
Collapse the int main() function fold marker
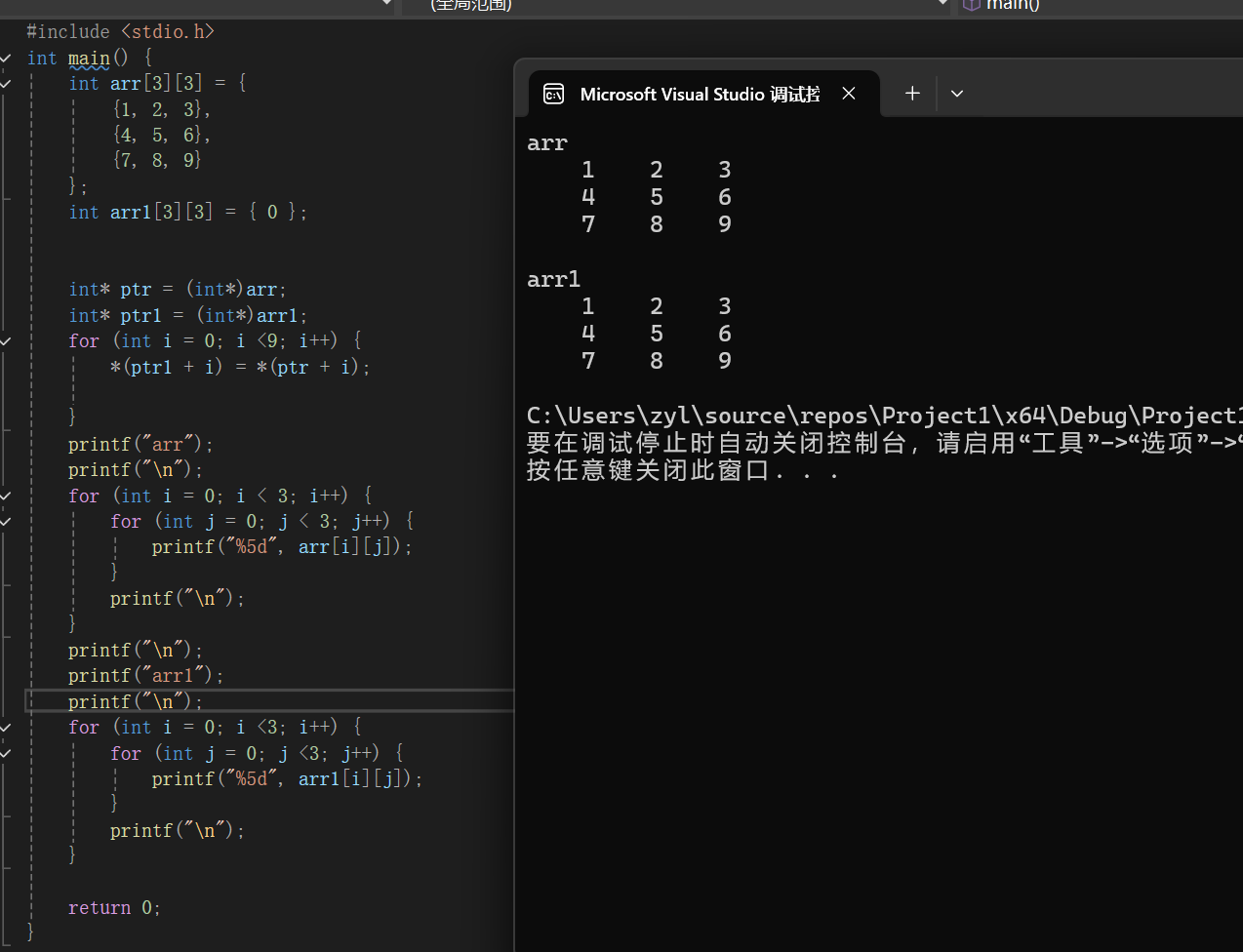[x=6, y=59]
